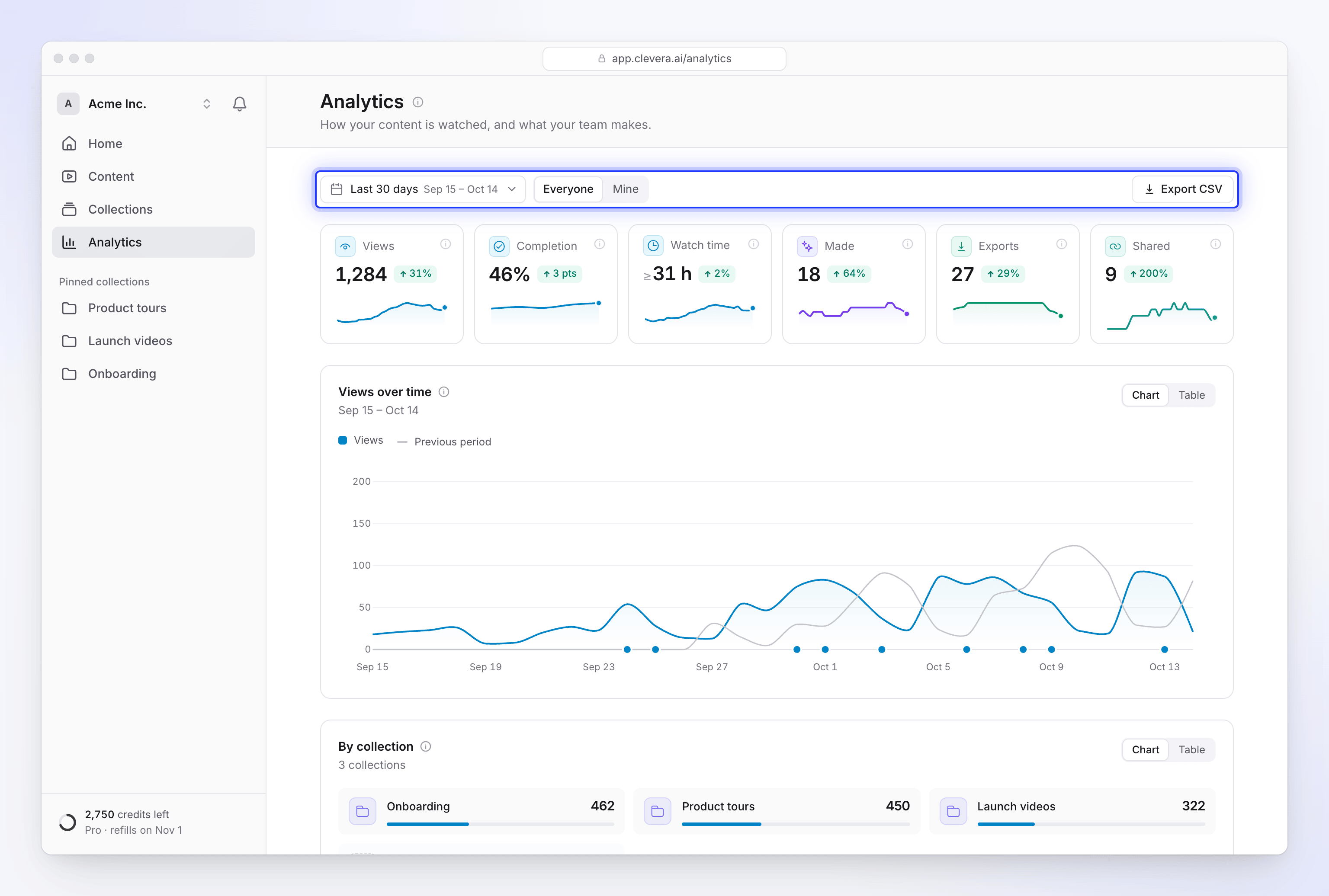Click the Onboarding collection folder icon in By collection
The image size is (1329, 896).
[363, 811]
